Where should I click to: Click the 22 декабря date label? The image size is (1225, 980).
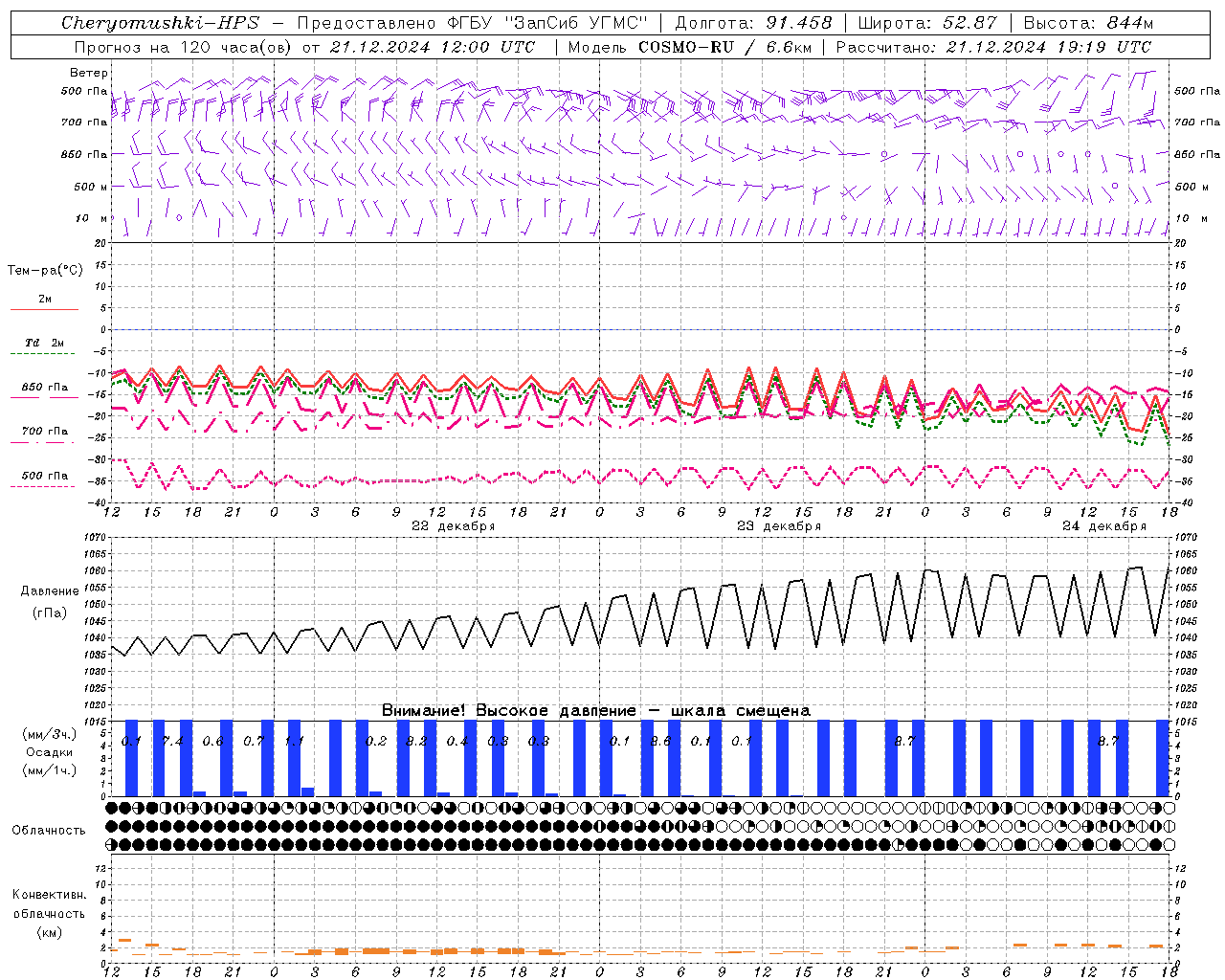point(454,526)
